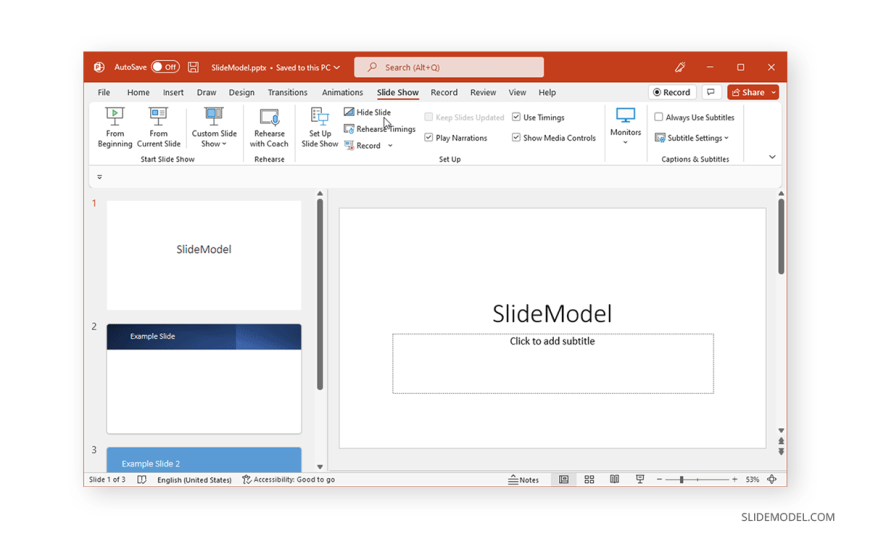The image size is (870, 539).
Task: Click the slide panel scroll down arrow
Action: 320,467
